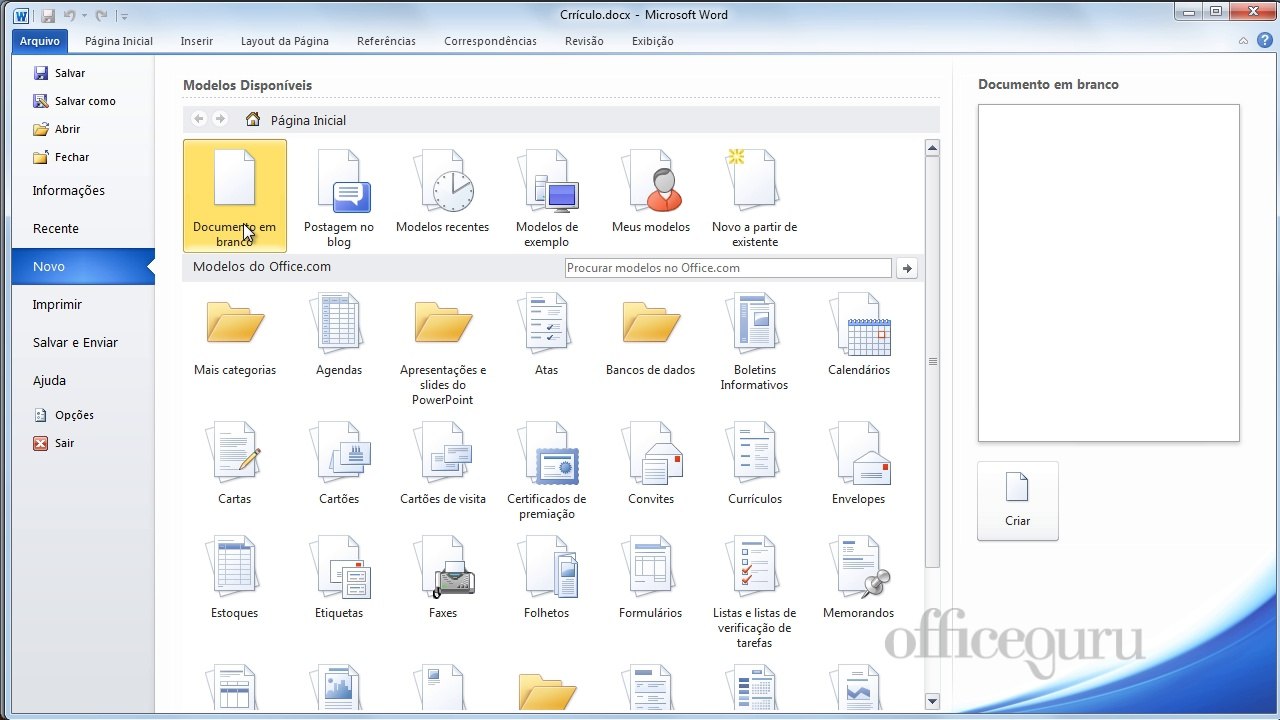1280x720 pixels.
Task: Open Word Opções
Action: 64,415
